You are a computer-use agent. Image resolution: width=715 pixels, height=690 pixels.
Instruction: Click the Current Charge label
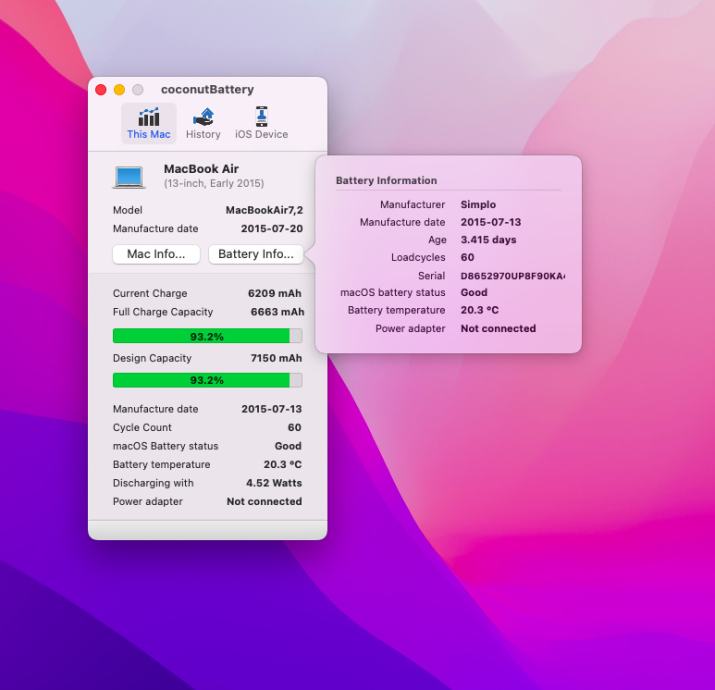[150, 293]
